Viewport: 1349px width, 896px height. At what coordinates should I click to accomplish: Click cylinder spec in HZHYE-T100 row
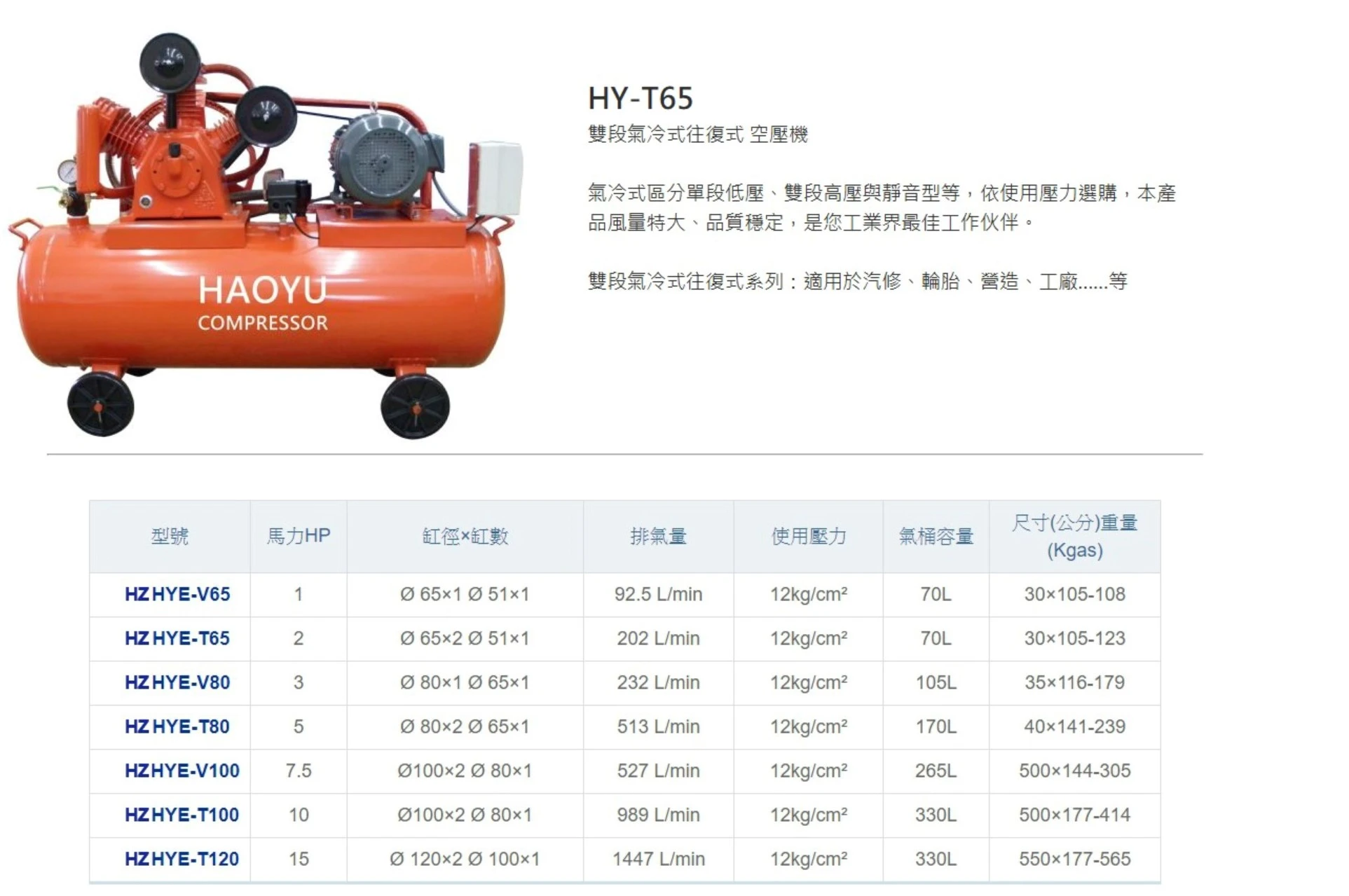click(465, 815)
